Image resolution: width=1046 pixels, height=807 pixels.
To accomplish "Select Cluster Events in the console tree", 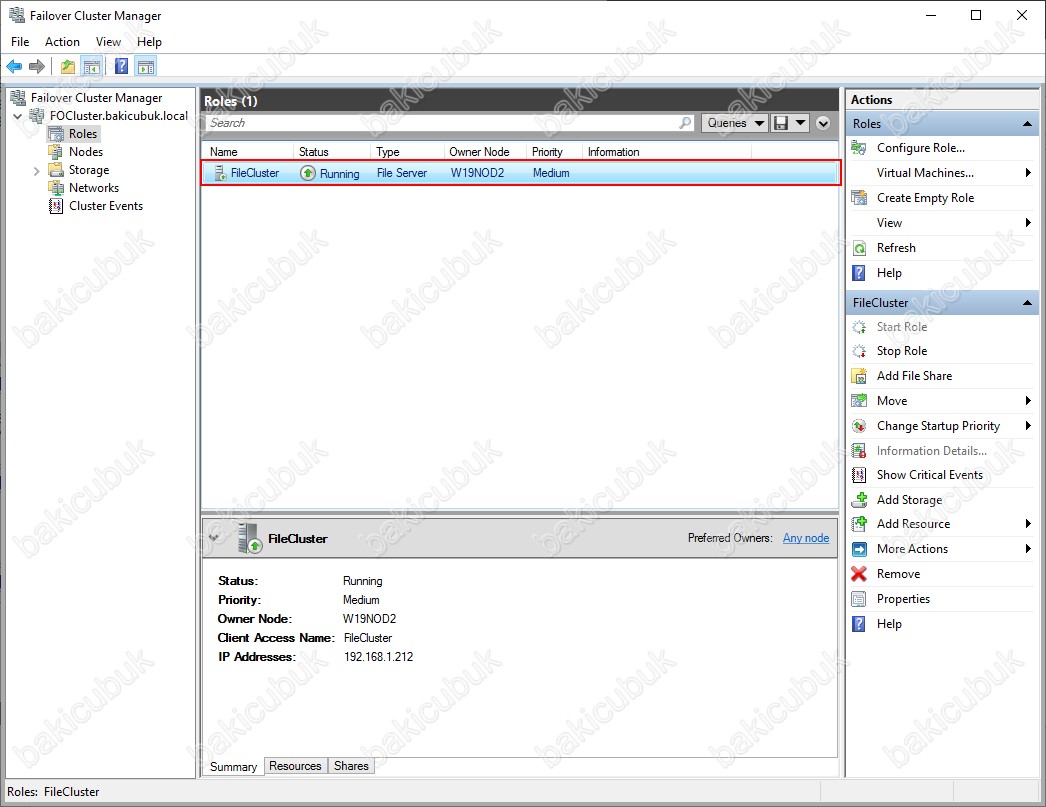I will tap(106, 205).
